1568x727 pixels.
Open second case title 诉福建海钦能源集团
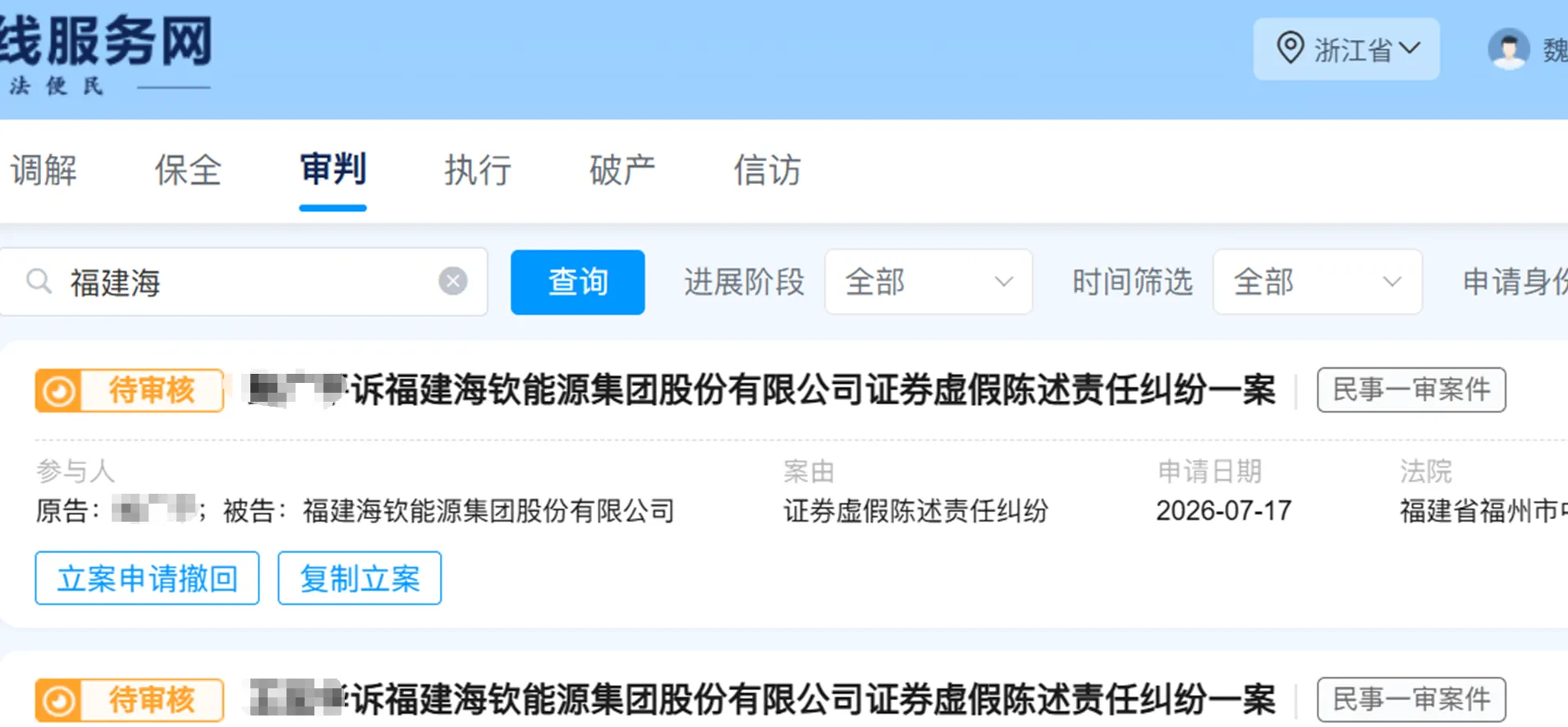click(x=763, y=699)
